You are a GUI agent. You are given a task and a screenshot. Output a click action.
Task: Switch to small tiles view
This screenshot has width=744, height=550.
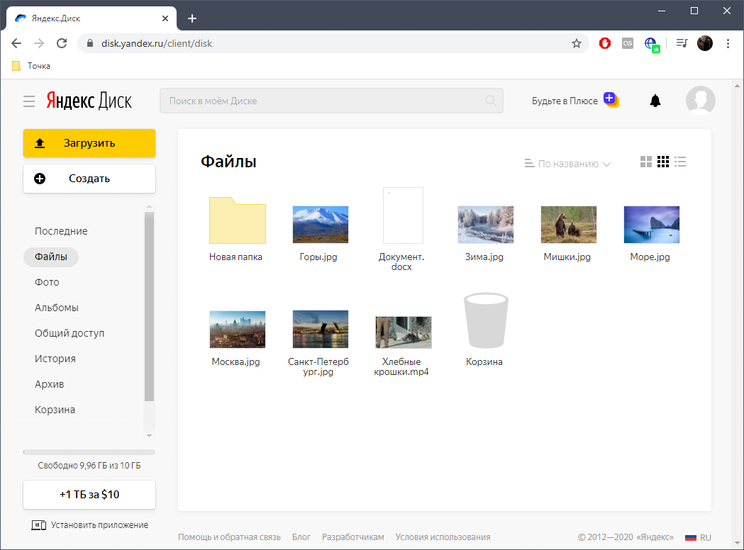tap(663, 163)
